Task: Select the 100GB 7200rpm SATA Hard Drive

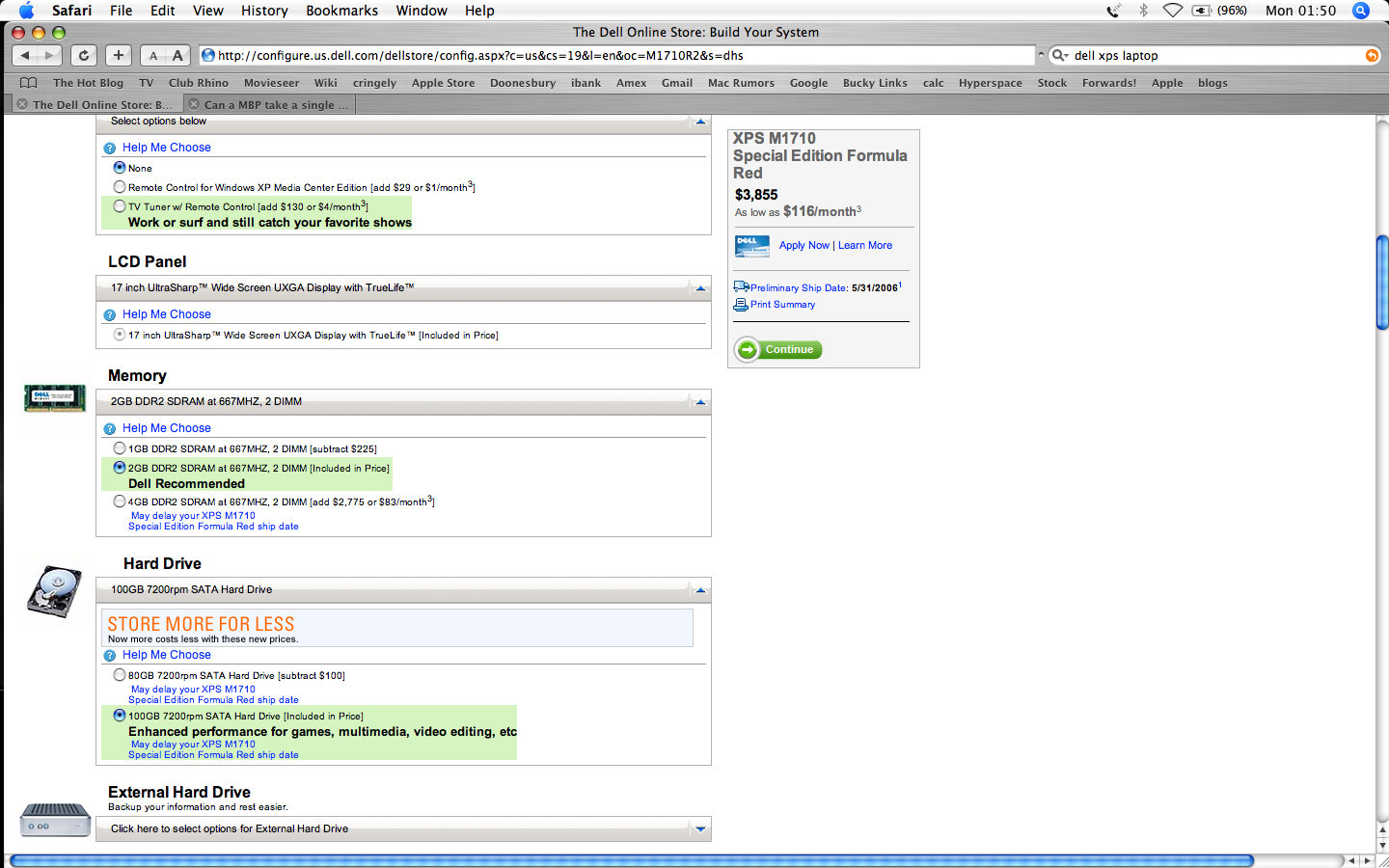Action: 120,716
